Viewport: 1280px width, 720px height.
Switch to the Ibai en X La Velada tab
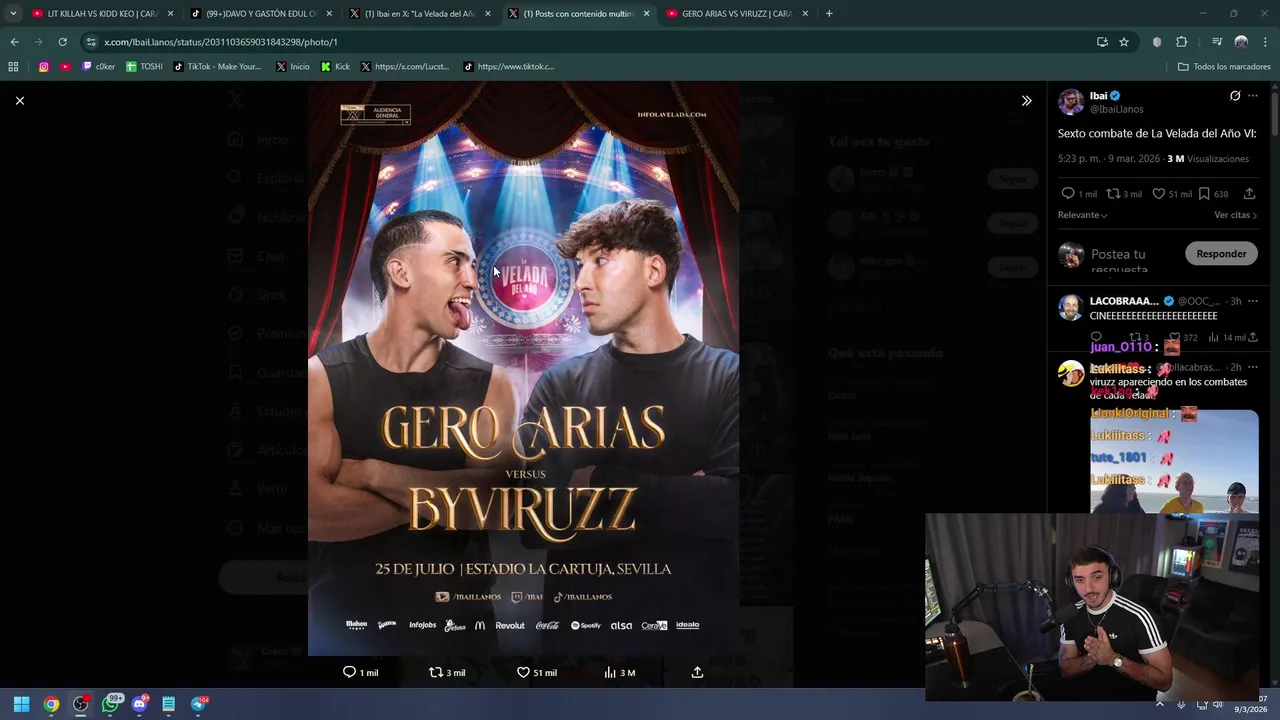(x=420, y=14)
